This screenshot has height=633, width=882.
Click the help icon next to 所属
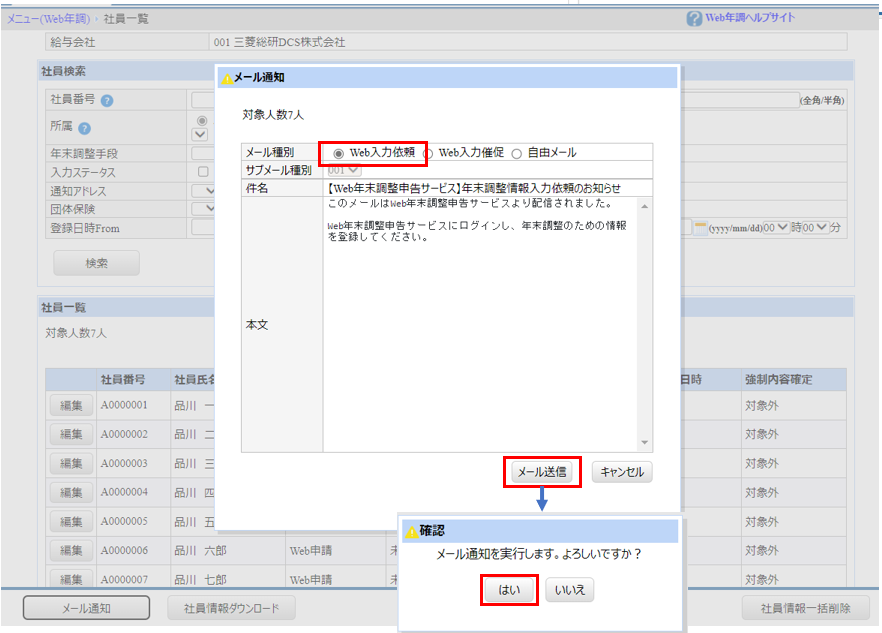pyautogui.click(x=84, y=128)
